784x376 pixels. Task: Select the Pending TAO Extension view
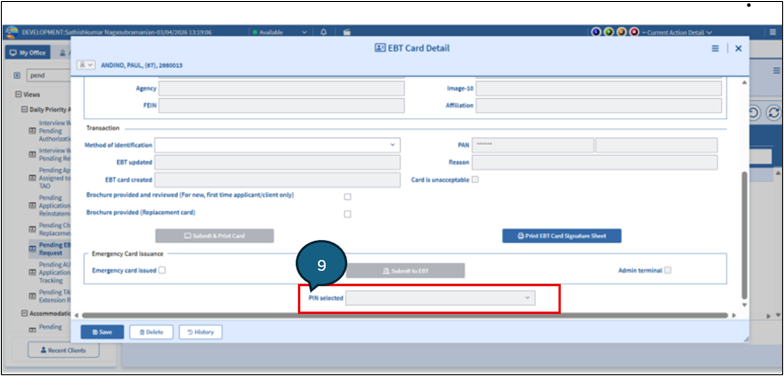tap(54, 296)
